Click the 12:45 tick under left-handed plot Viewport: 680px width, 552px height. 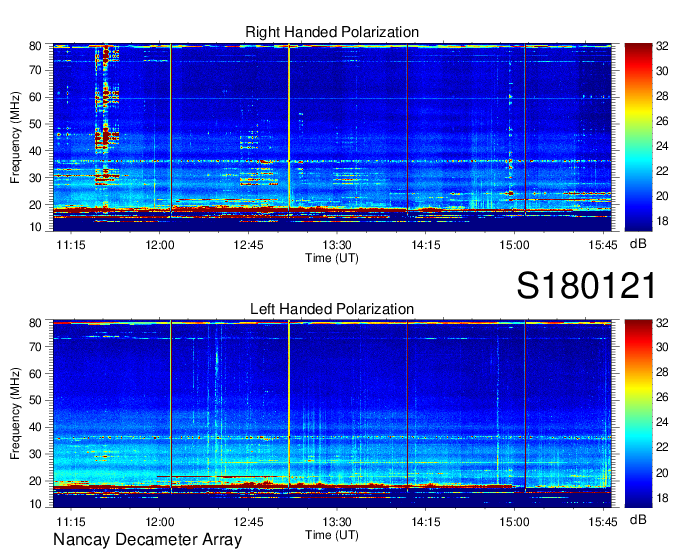248,522
